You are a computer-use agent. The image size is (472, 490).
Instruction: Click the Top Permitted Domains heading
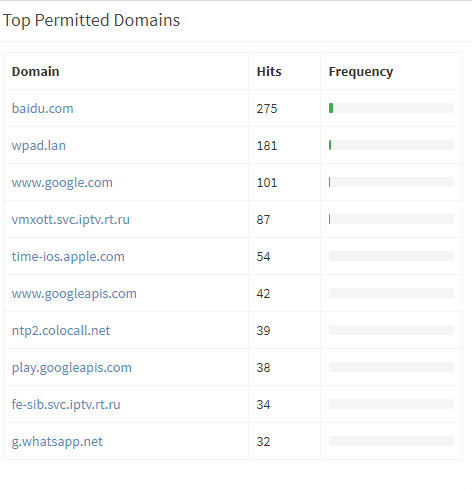point(91,20)
